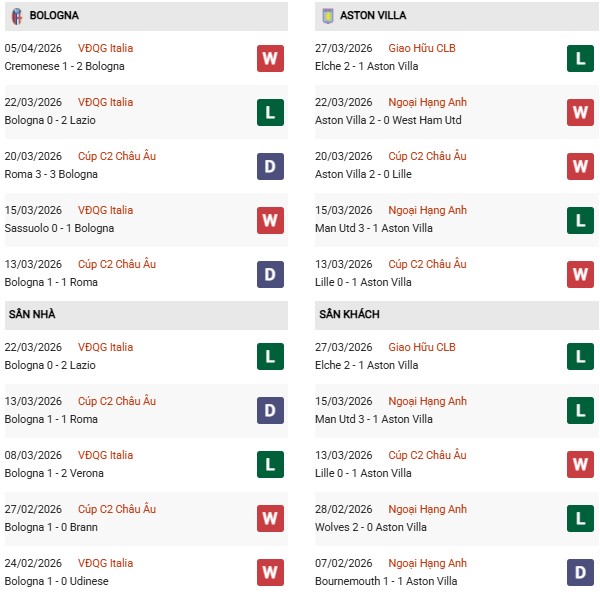Image resolution: width=600 pixels, height=594 pixels.
Task: Click the ASTON VILLA team header title
Action: [373, 16]
